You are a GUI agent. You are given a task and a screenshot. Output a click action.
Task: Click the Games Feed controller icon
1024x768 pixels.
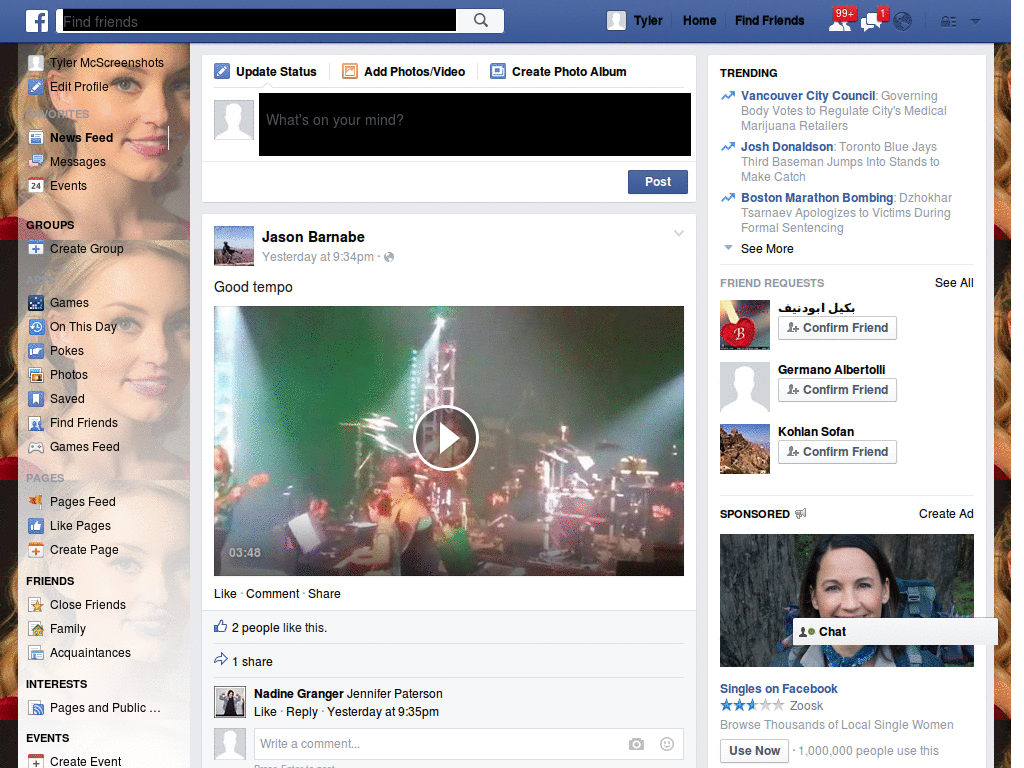[36, 447]
